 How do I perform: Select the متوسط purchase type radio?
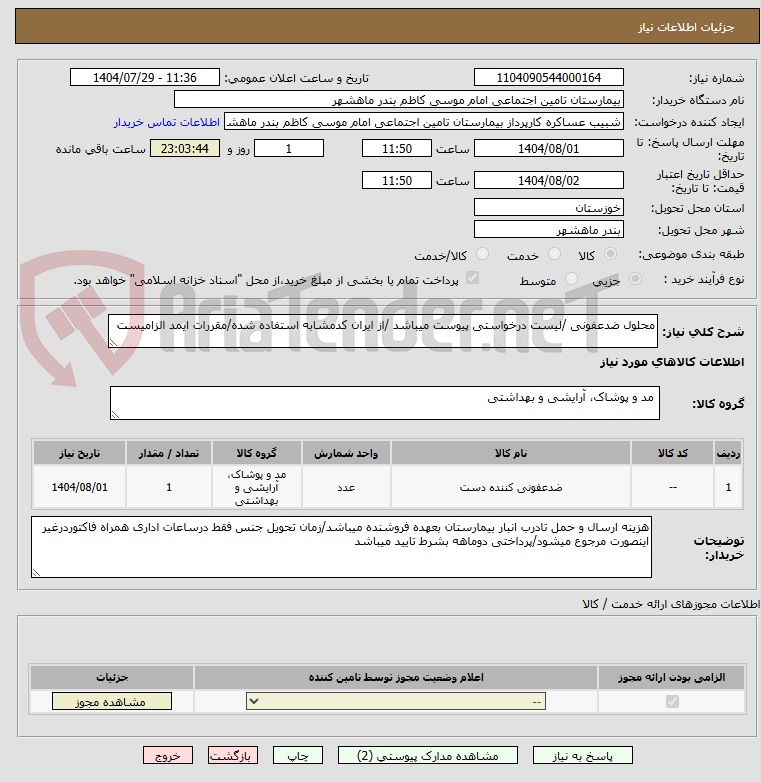[x=571, y=279]
